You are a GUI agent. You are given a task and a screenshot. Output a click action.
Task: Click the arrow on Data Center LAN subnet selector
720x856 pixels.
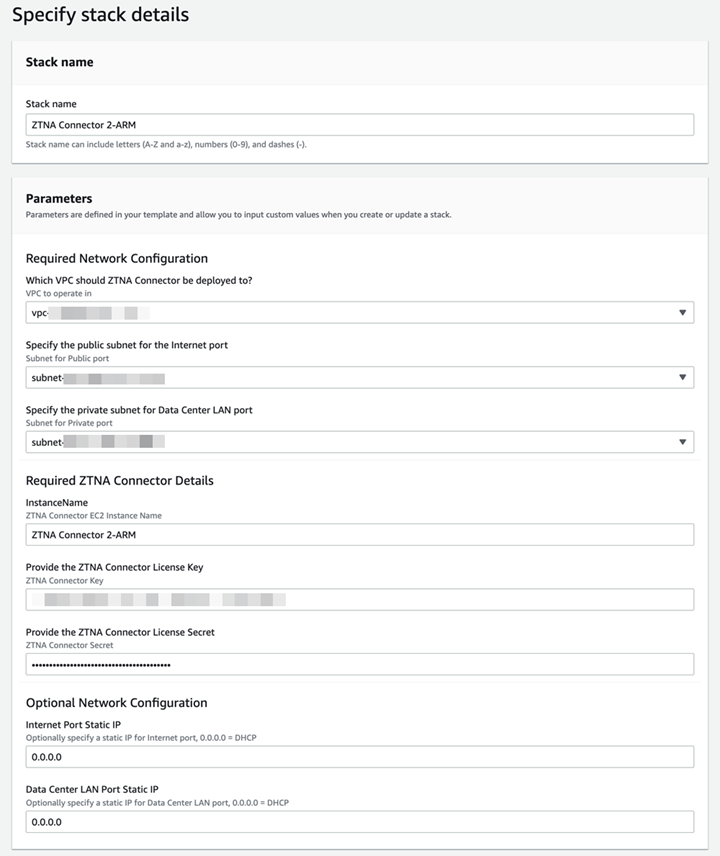[682, 442]
